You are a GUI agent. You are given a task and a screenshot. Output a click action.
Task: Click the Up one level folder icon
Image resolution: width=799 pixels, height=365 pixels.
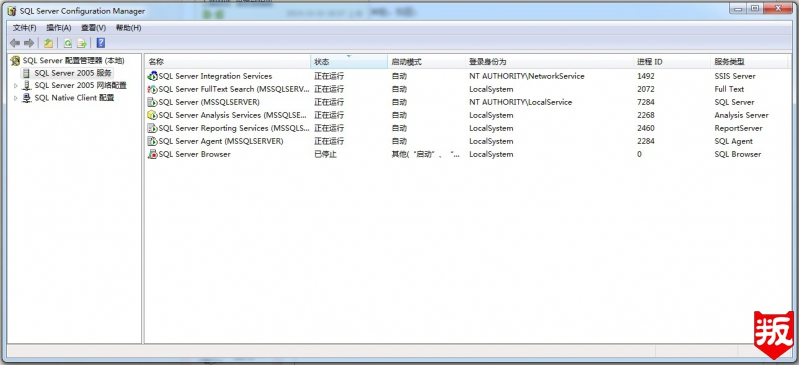click(x=48, y=43)
